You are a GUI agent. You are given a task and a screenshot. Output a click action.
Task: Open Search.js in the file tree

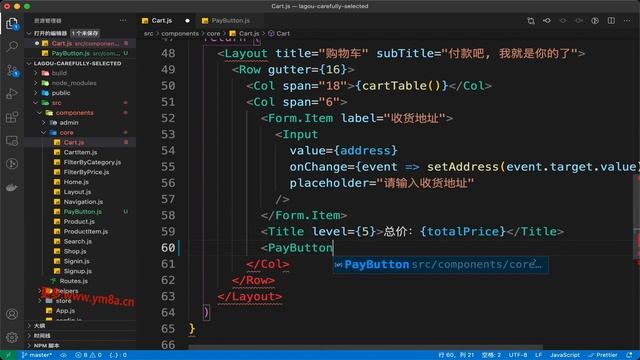tap(78, 241)
